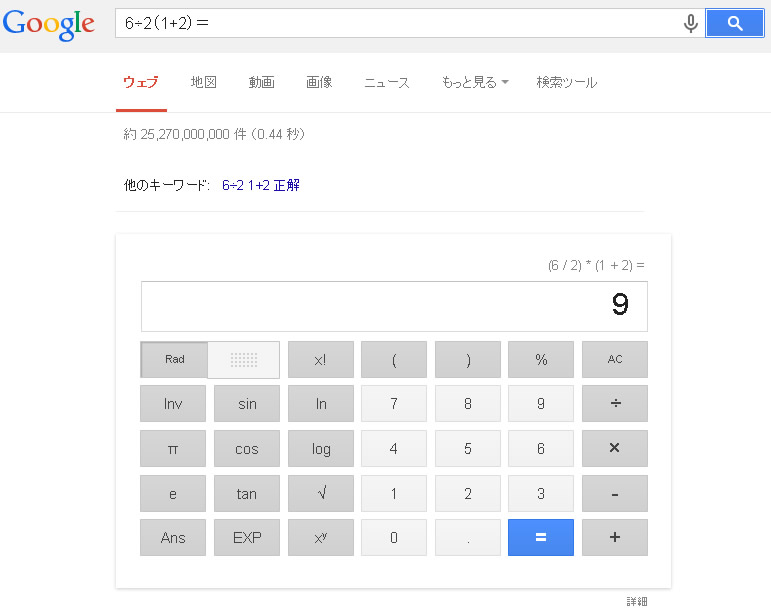Open the suggested keyword 6÷2 1+2 正解 link
This screenshot has height=612, width=771.
[x=261, y=185]
